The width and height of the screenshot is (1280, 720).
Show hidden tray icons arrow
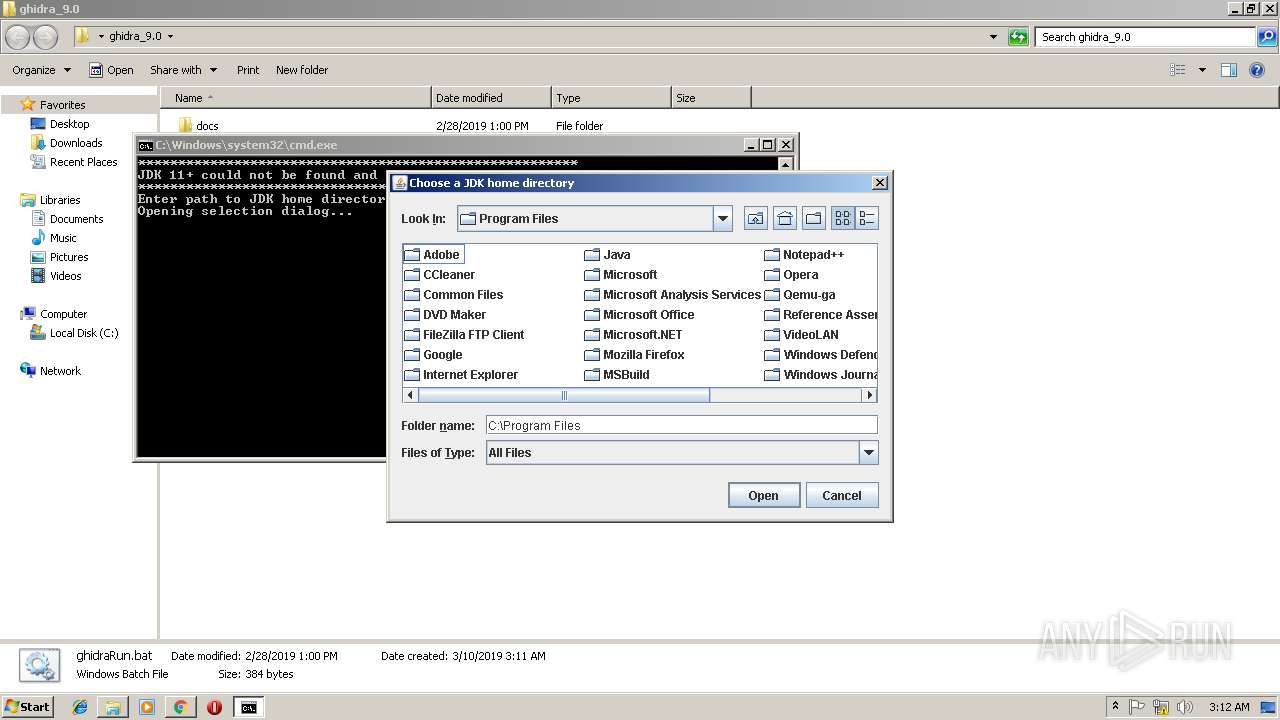[1115, 707]
